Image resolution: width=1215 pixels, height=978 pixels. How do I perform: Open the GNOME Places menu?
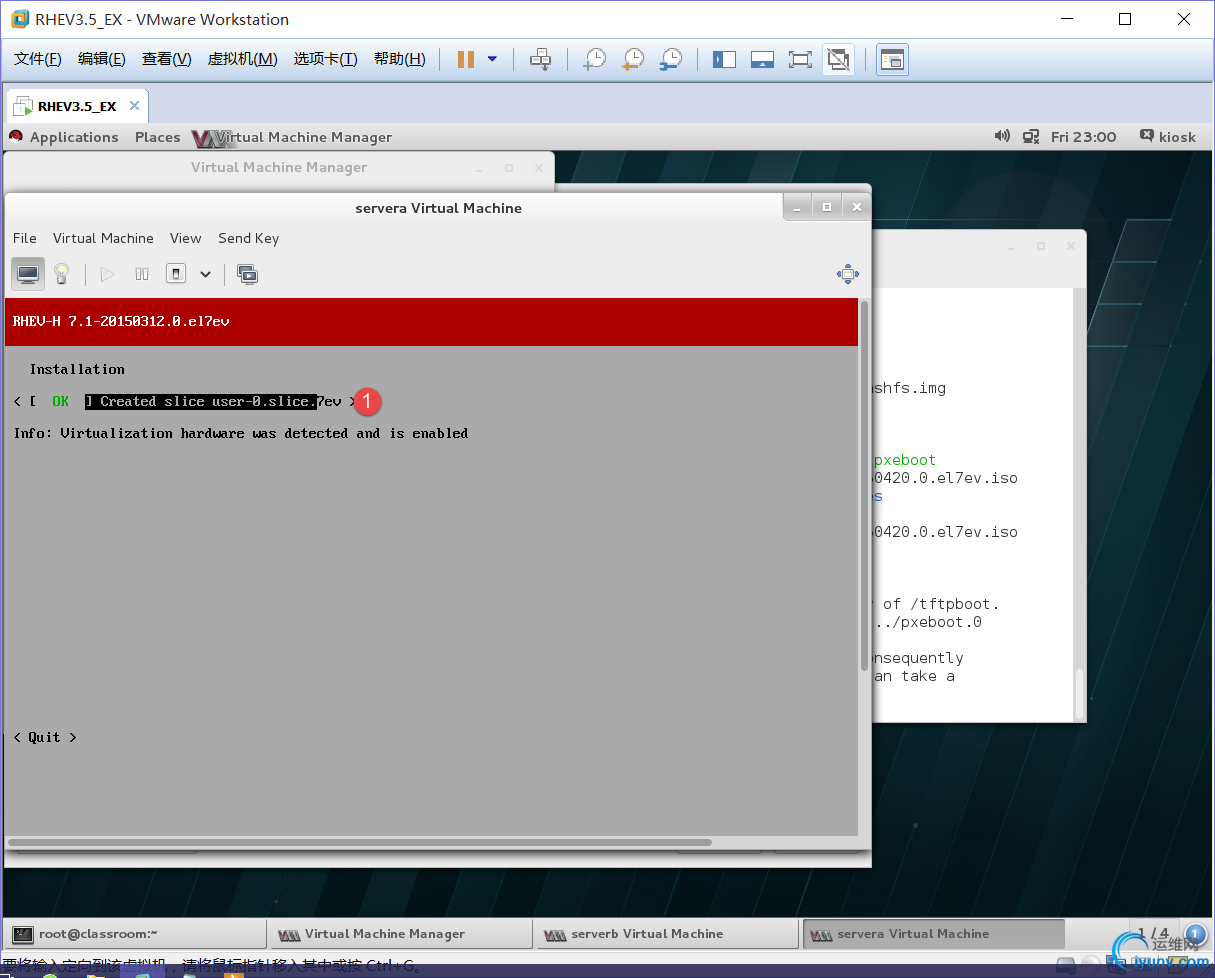pyautogui.click(x=157, y=137)
